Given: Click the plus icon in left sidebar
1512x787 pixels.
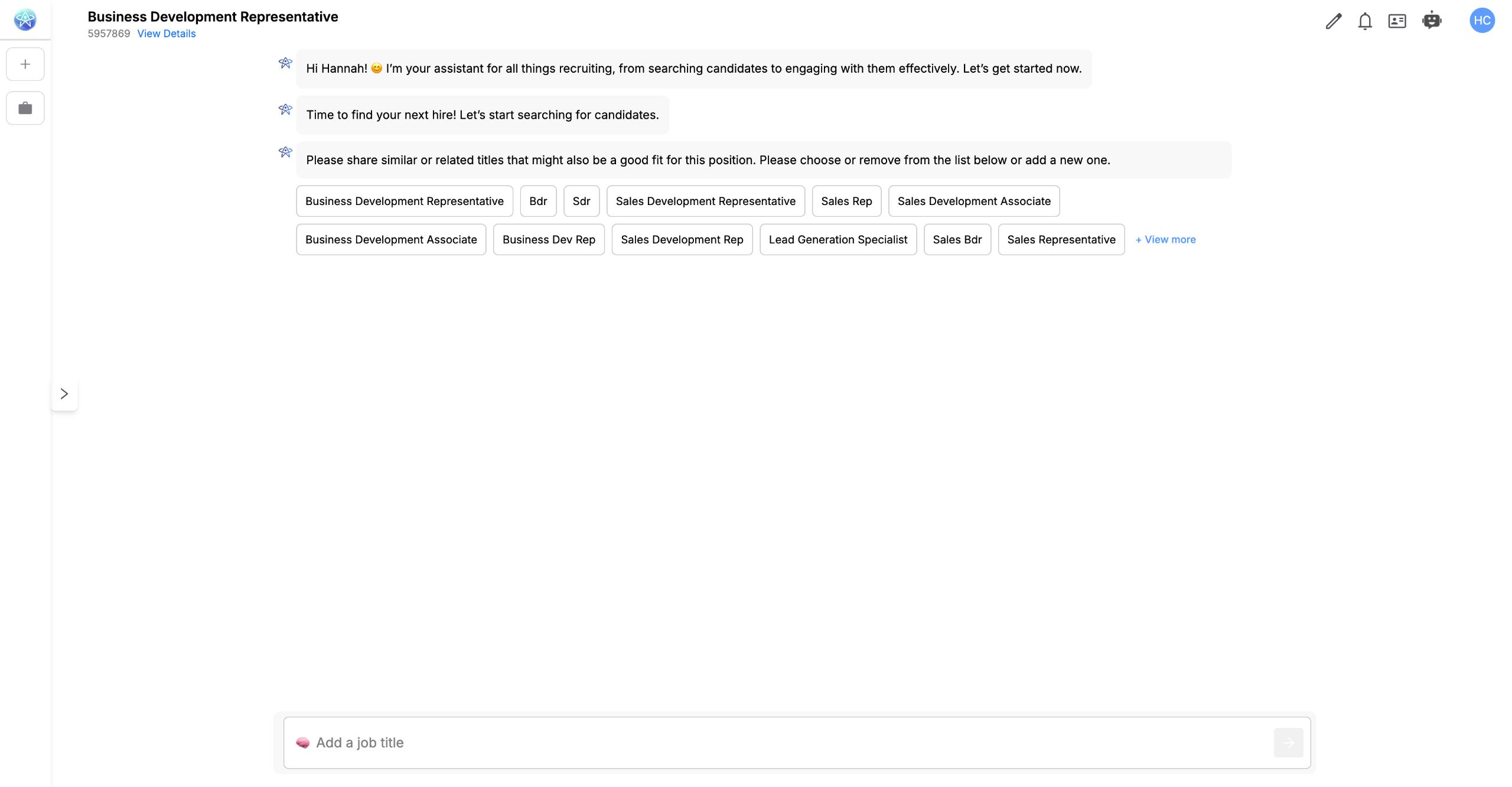Looking at the screenshot, I should (25, 64).
